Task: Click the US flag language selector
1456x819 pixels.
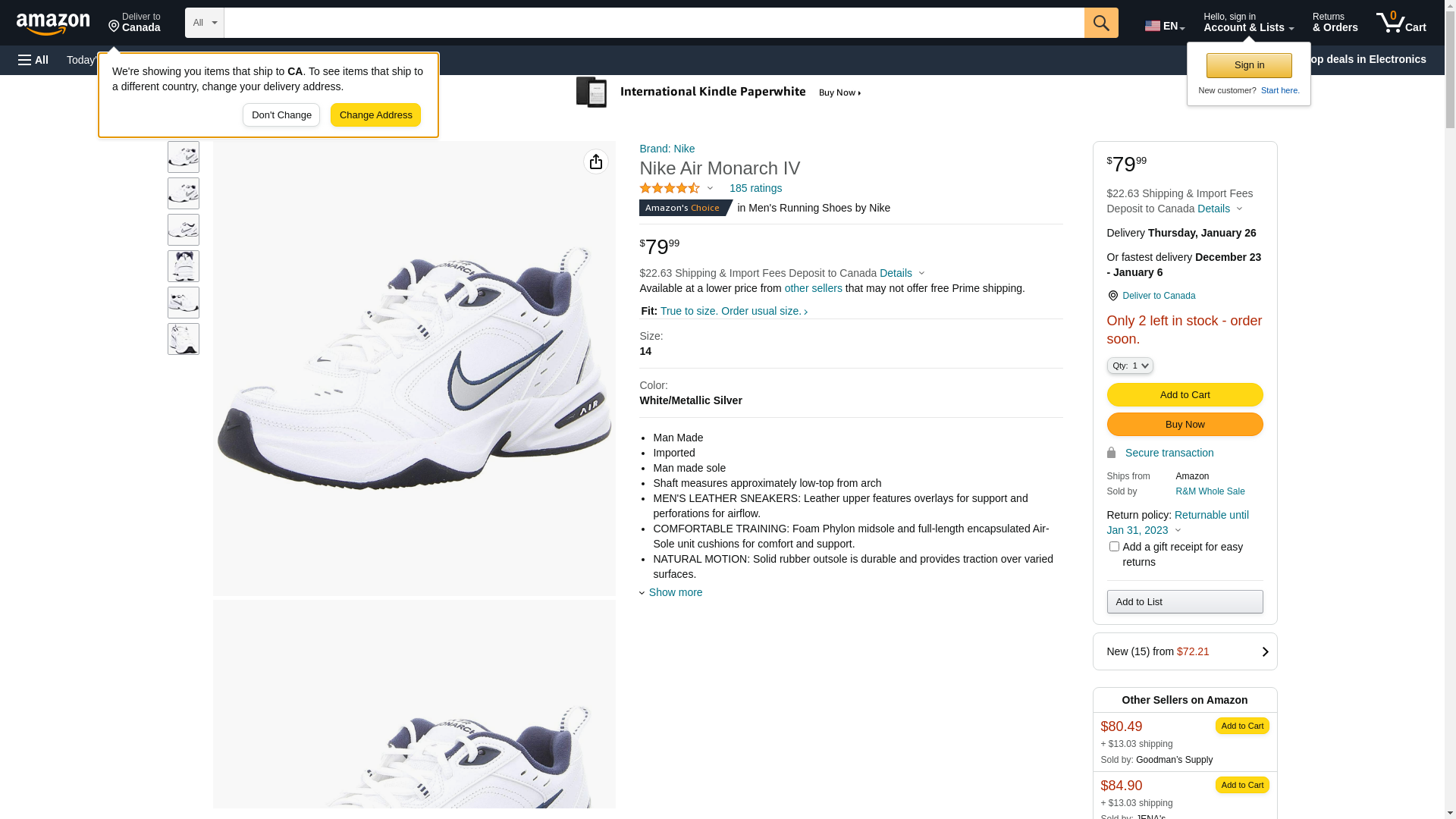Action: [x=1164, y=26]
